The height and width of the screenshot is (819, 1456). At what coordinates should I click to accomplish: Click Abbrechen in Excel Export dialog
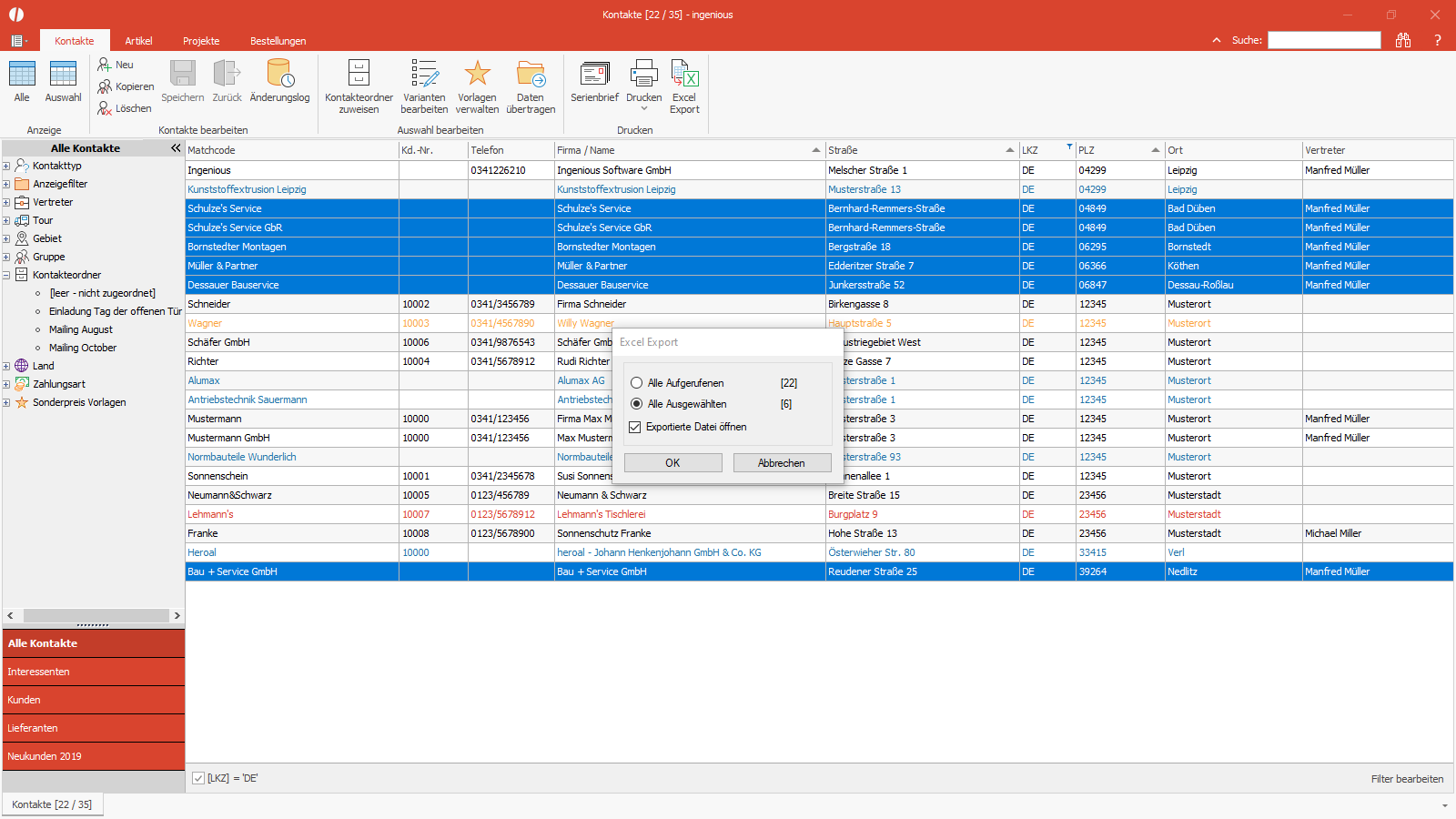tap(782, 463)
